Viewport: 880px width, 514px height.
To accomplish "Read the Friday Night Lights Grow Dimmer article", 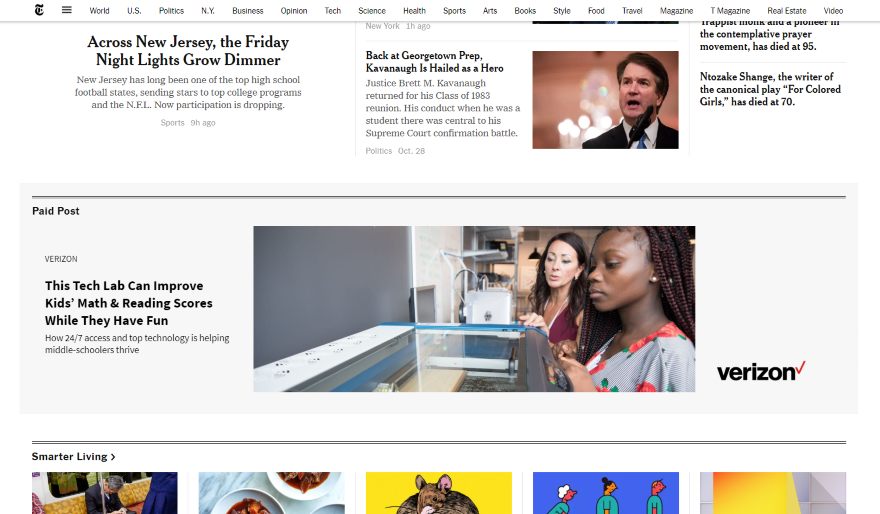I will (188, 51).
